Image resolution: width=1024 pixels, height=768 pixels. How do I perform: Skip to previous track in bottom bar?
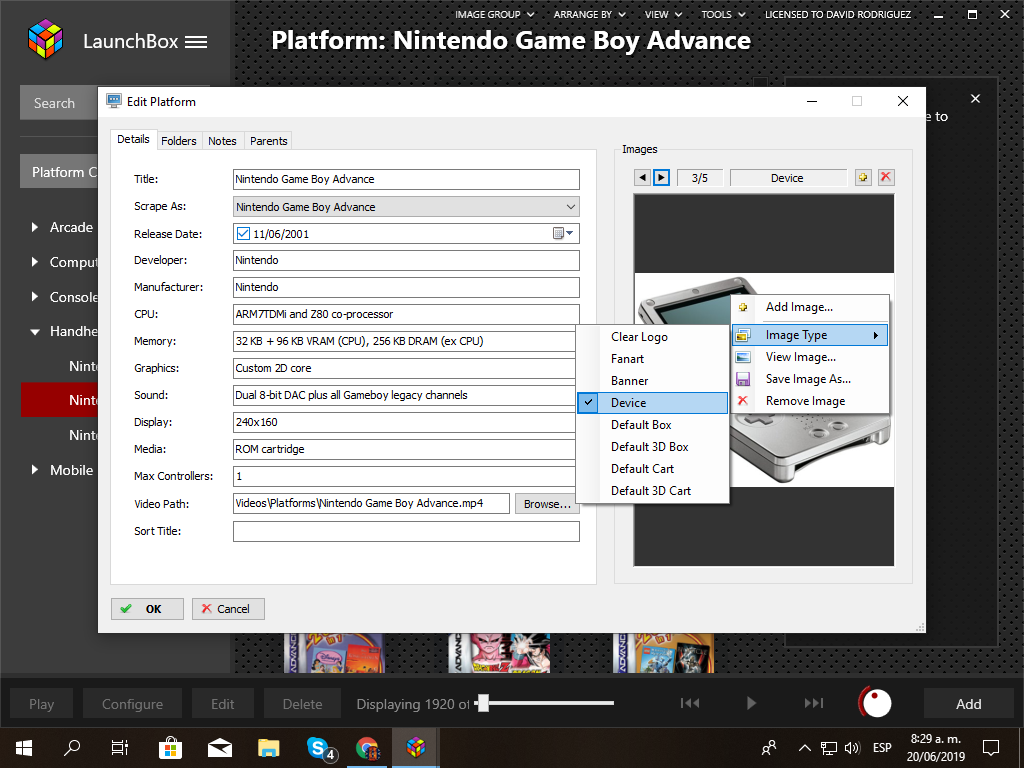click(x=690, y=703)
